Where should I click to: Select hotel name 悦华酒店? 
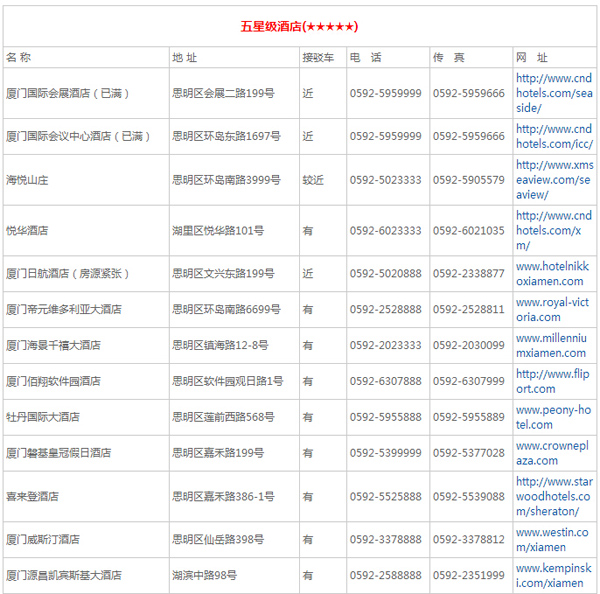(27, 230)
